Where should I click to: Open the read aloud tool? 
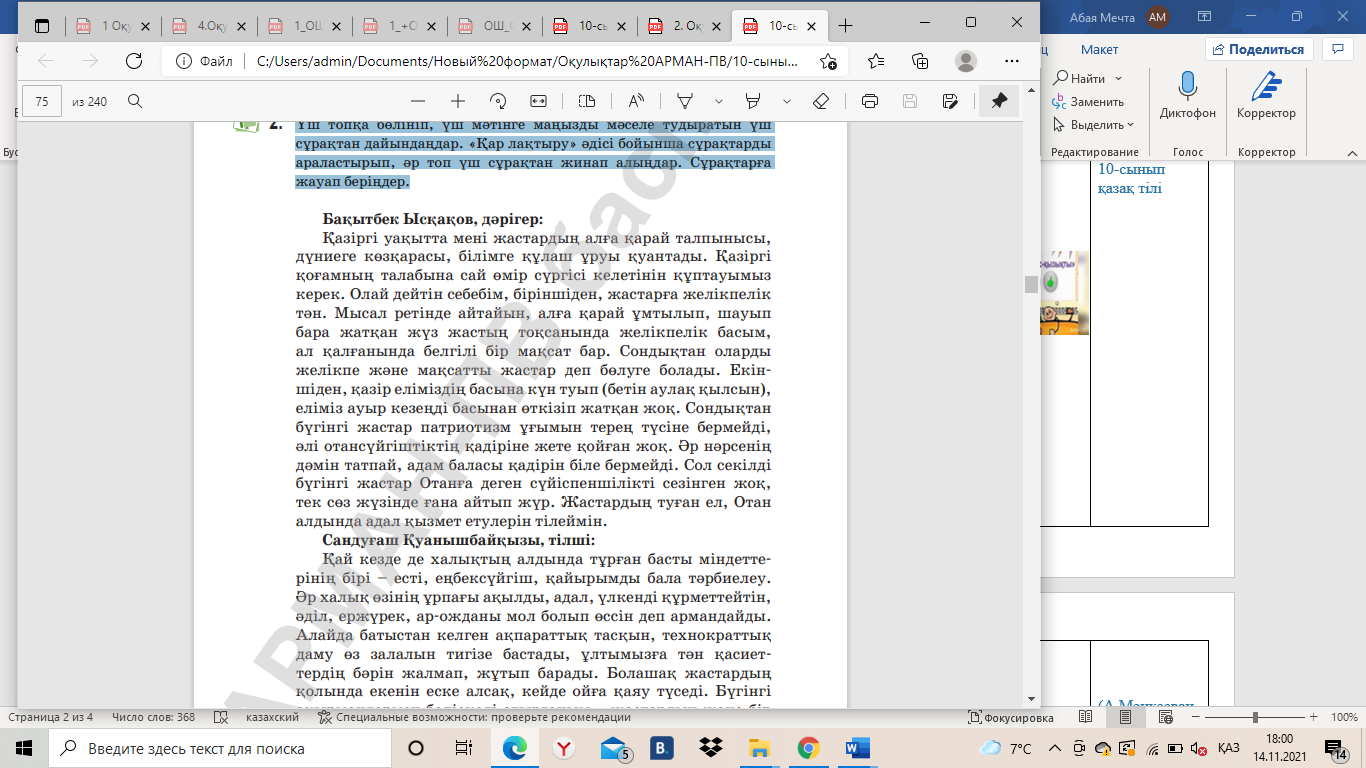[x=636, y=101]
